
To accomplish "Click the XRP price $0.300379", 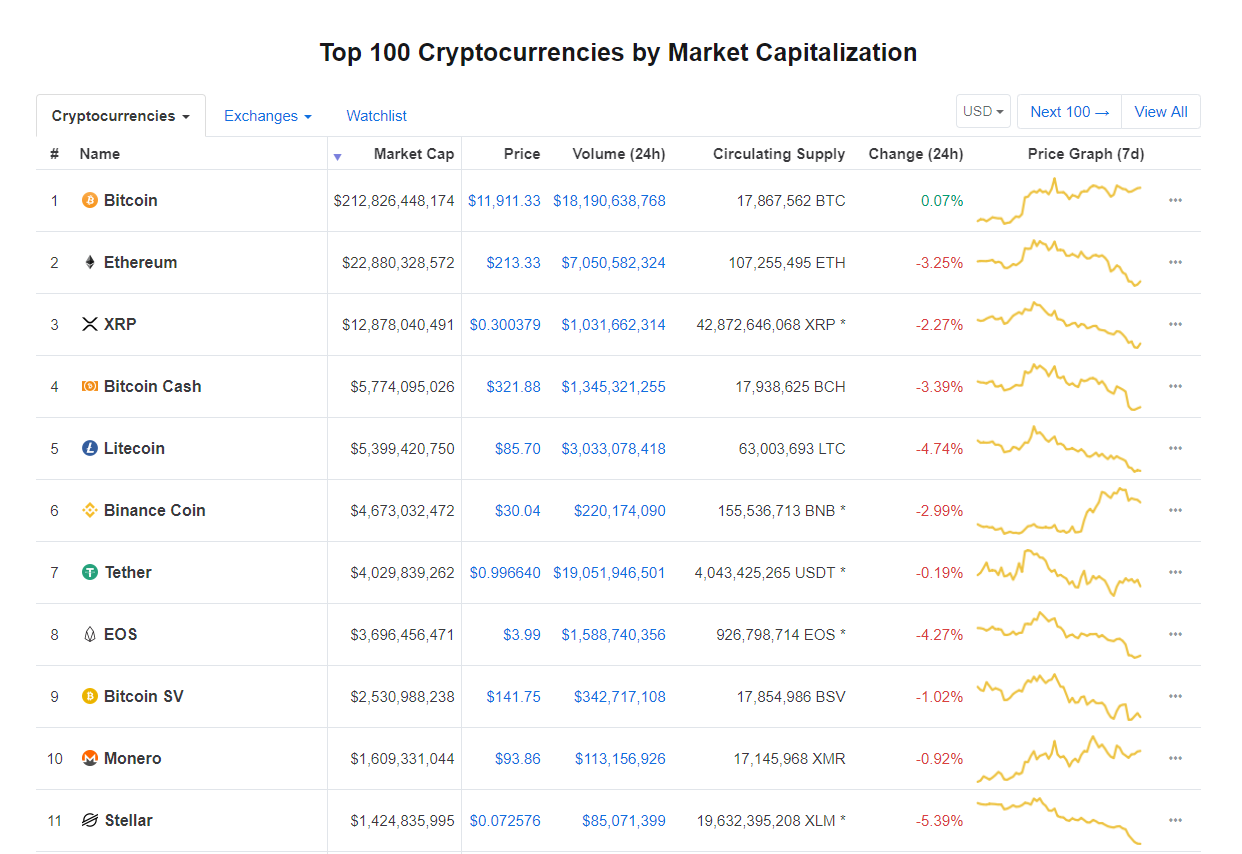I will pyautogui.click(x=505, y=325).
